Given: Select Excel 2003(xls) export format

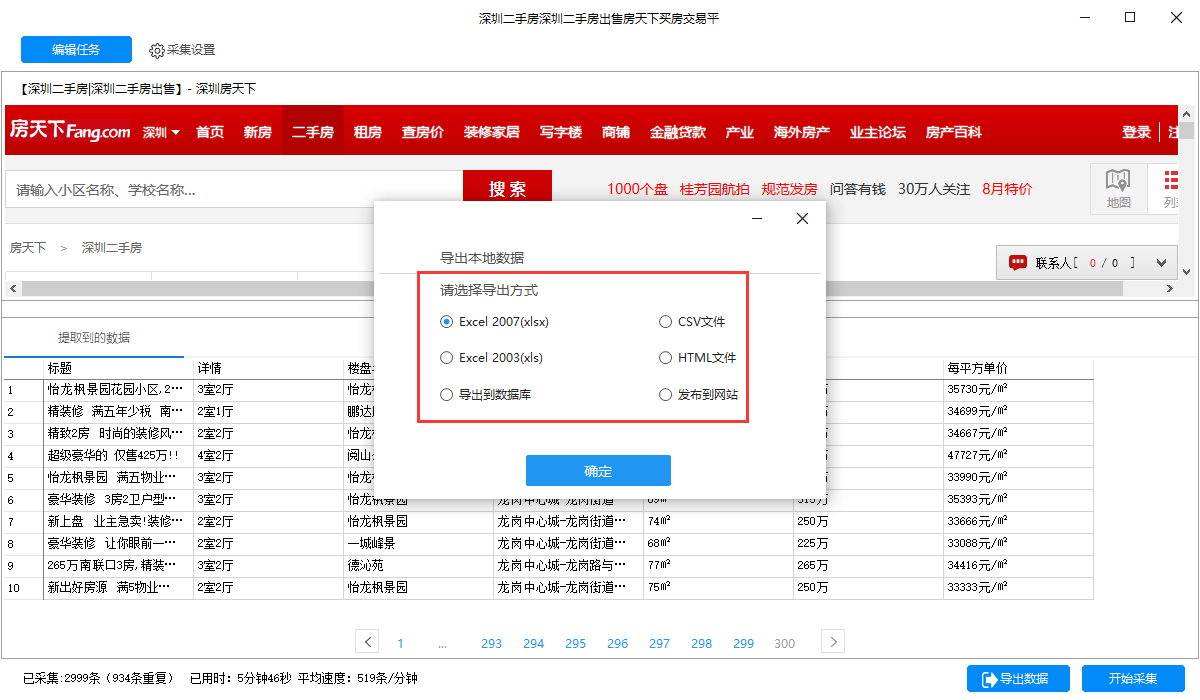Looking at the screenshot, I should click(492, 358).
